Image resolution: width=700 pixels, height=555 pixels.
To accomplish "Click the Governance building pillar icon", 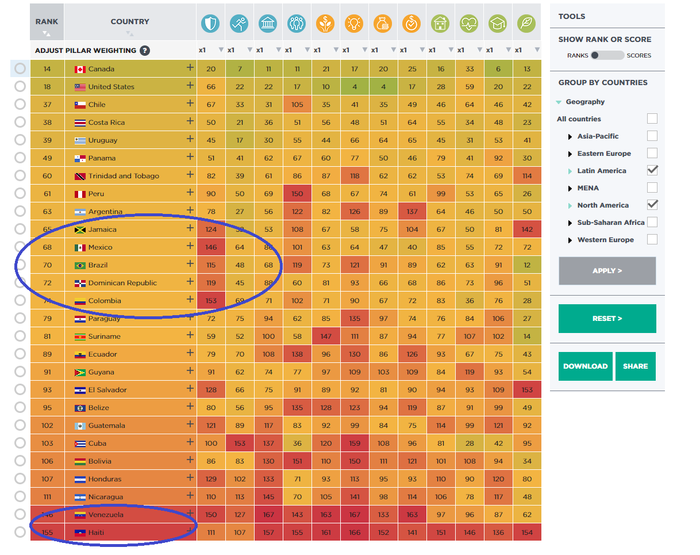I will pos(267,23).
